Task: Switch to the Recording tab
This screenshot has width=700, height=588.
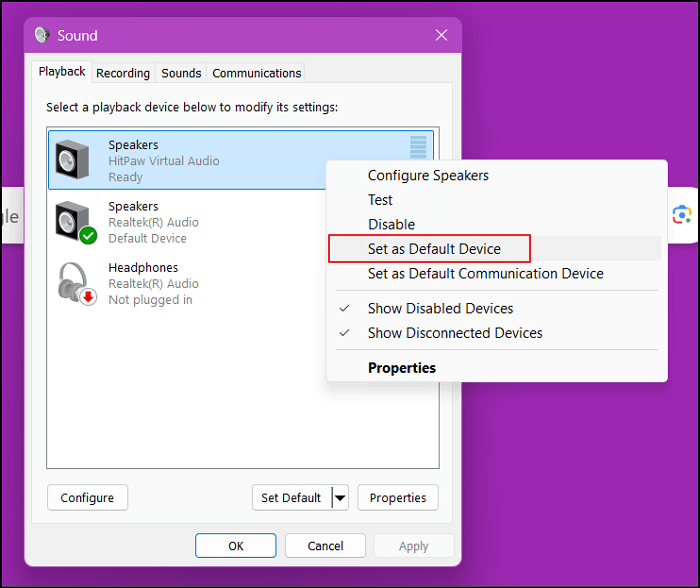Action: pos(123,73)
